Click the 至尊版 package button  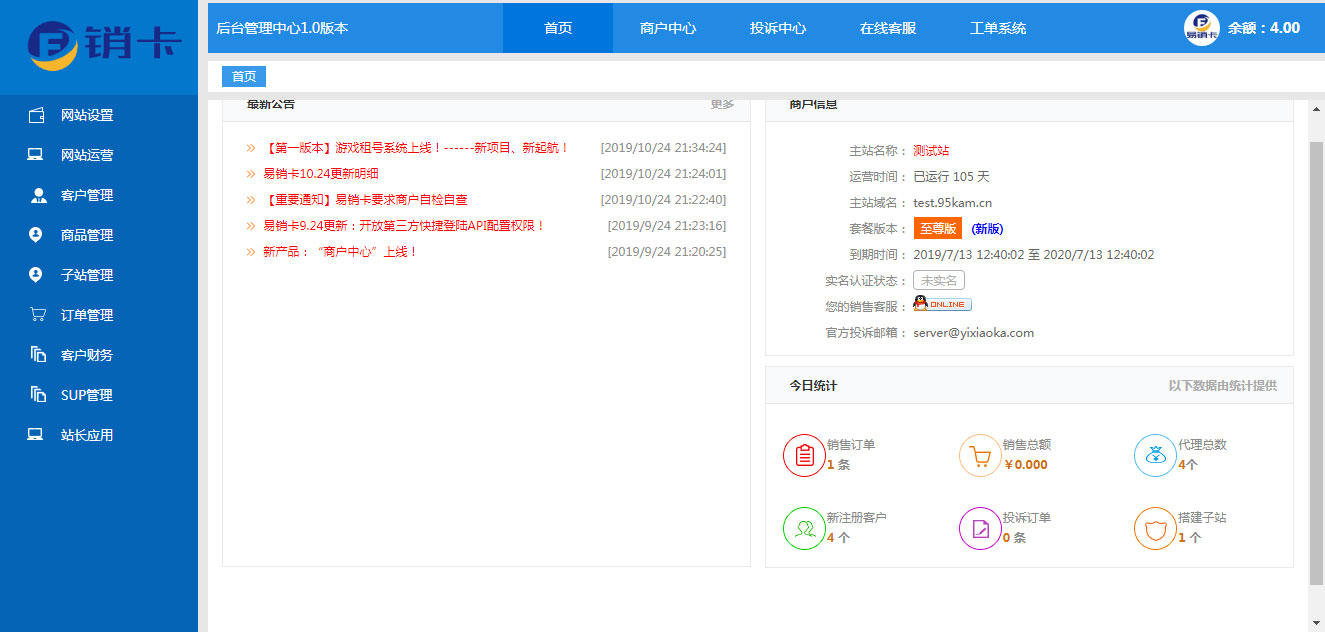click(x=937, y=228)
